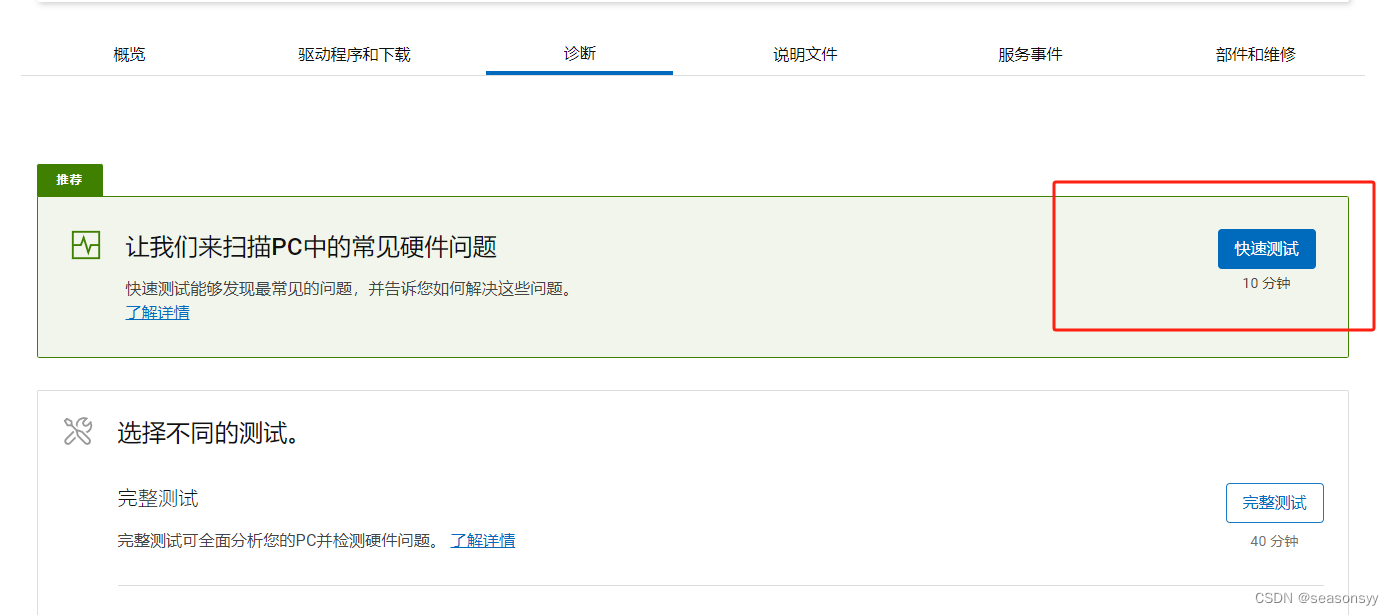The width and height of the screenshot is (1394, 615).
Task: Open the 说明文件 tab
Action: click(x=805, y=54)
